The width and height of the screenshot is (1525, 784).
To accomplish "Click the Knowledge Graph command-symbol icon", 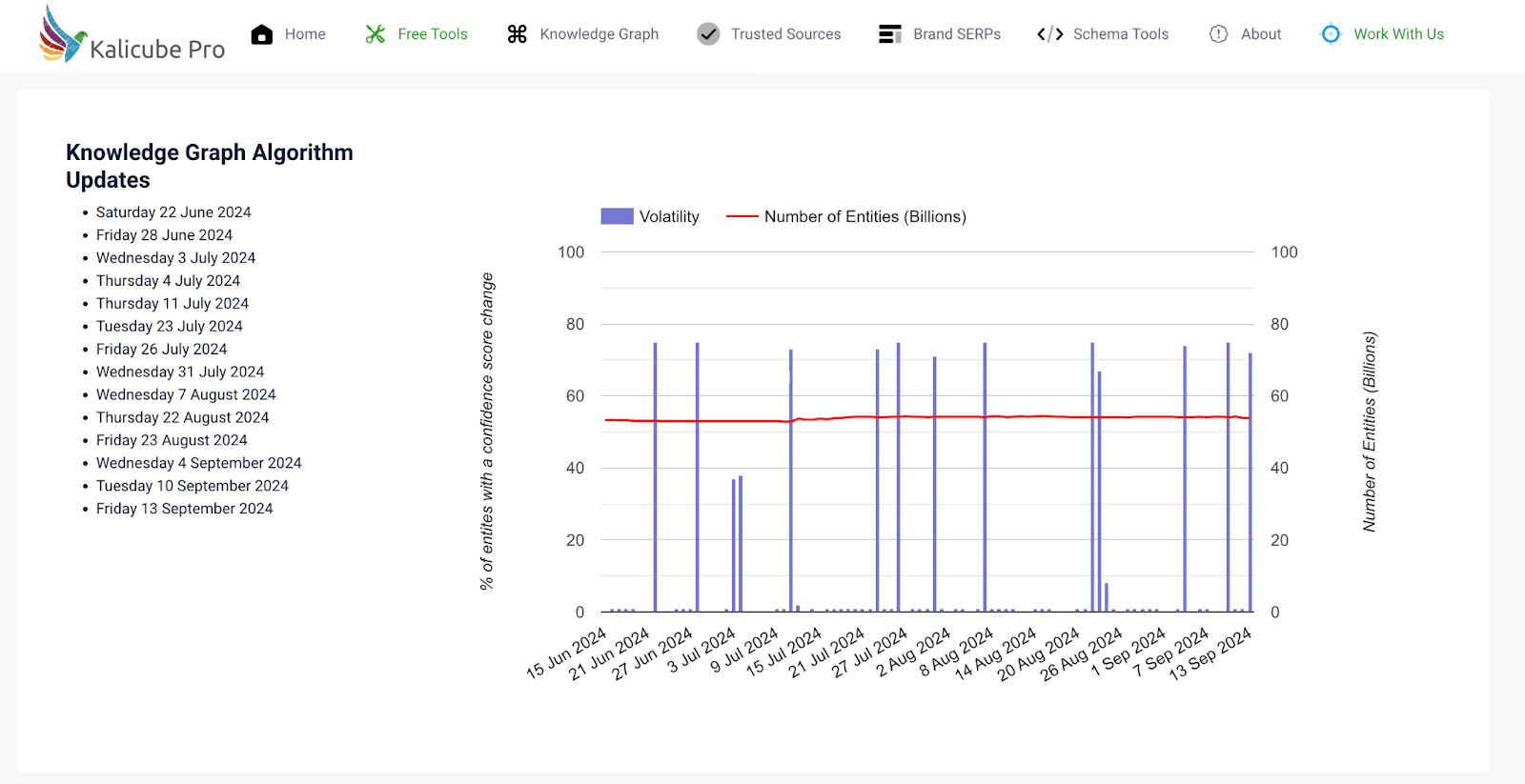I will [518, 34].
